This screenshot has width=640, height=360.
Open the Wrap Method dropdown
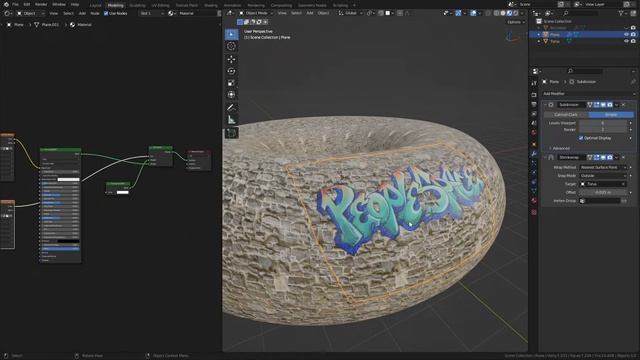603,167
